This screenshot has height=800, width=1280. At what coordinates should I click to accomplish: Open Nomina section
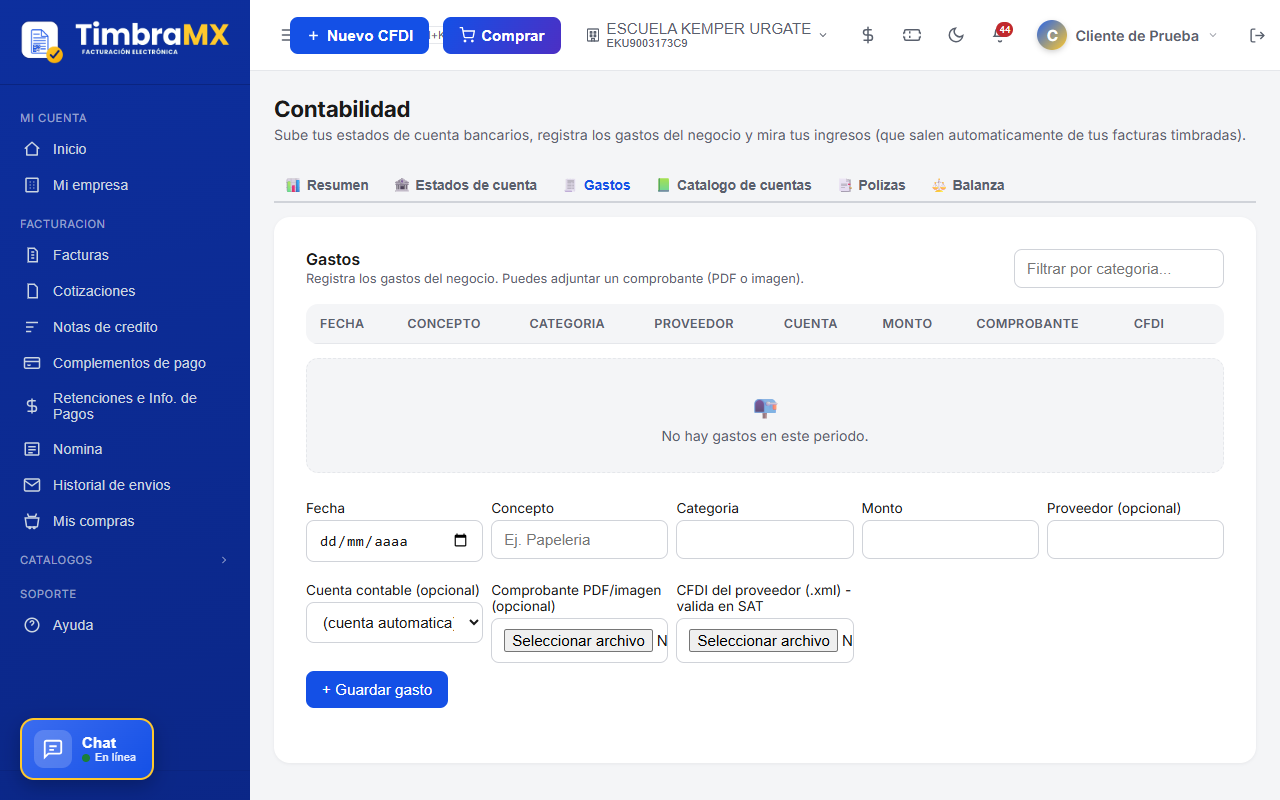click(125, 449)
